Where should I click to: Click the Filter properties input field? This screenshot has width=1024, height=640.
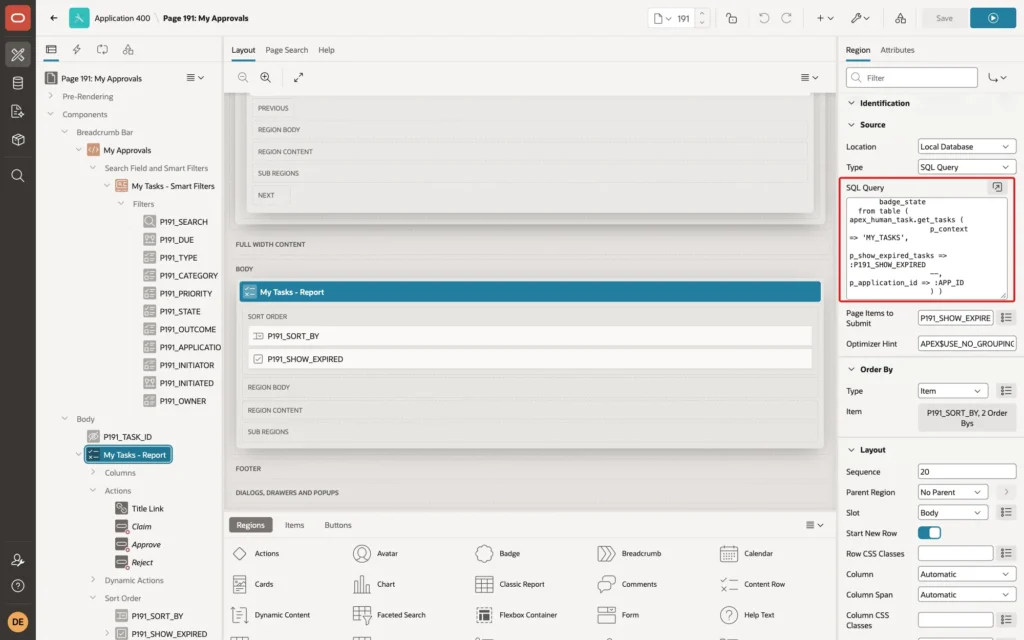click(912, 78)
